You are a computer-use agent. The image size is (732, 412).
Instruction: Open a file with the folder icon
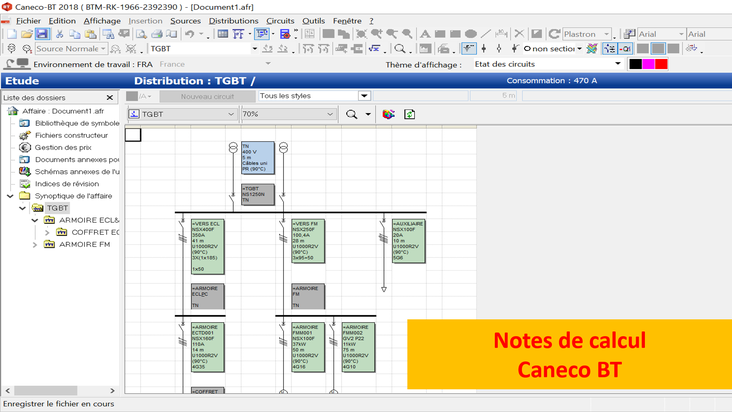pos(27,34)
